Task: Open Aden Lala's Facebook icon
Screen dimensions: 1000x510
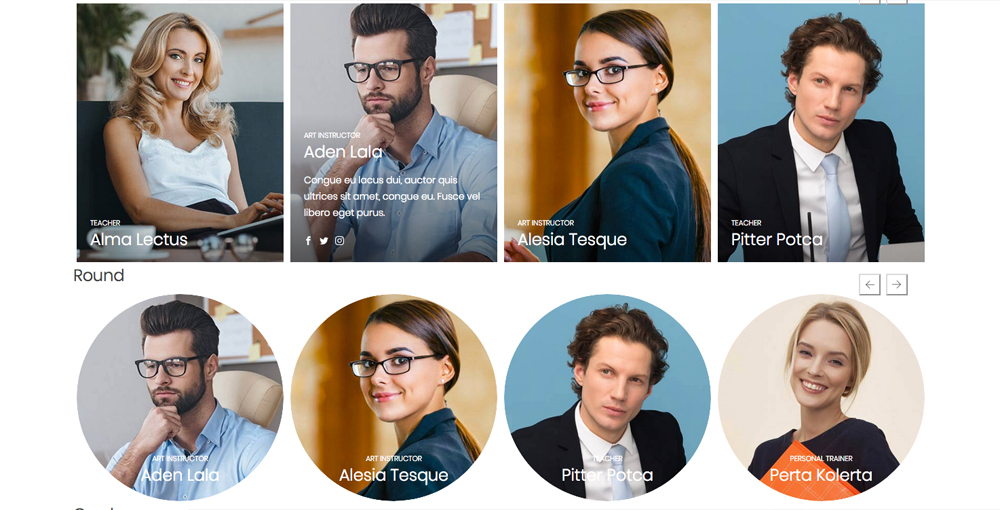Action: coord(308,240)
